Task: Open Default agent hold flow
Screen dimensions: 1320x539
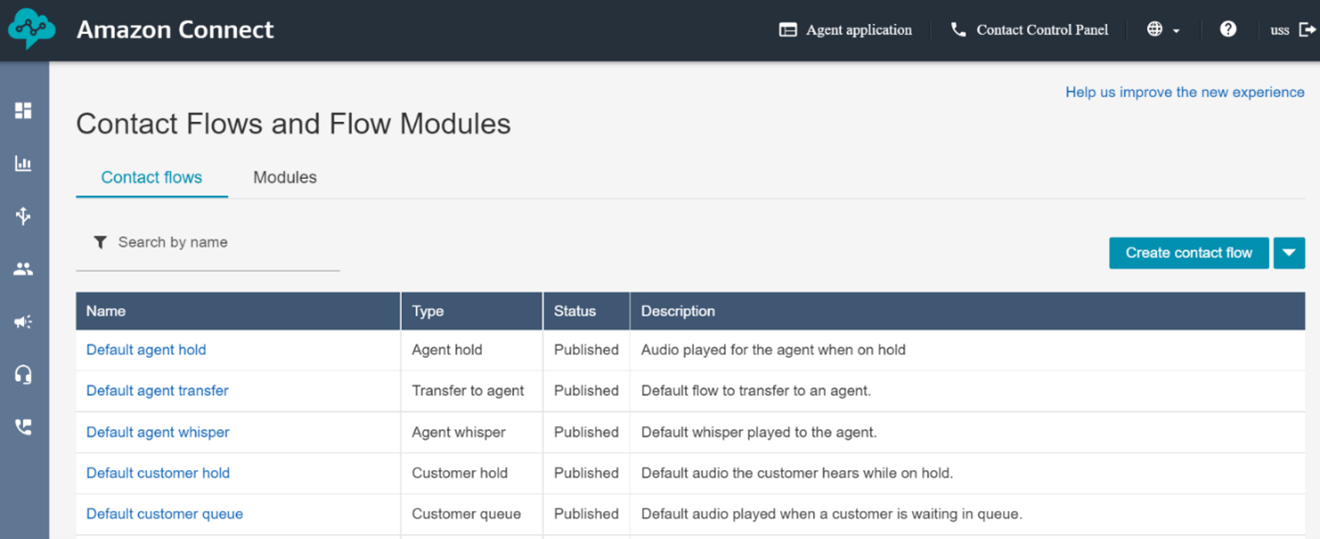Action: [146, 350]
